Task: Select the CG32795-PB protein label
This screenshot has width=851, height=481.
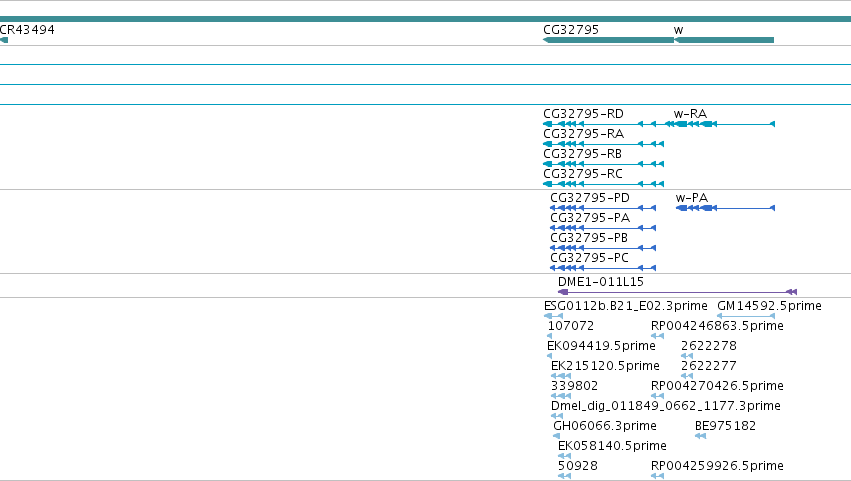Action: (589, 238)
